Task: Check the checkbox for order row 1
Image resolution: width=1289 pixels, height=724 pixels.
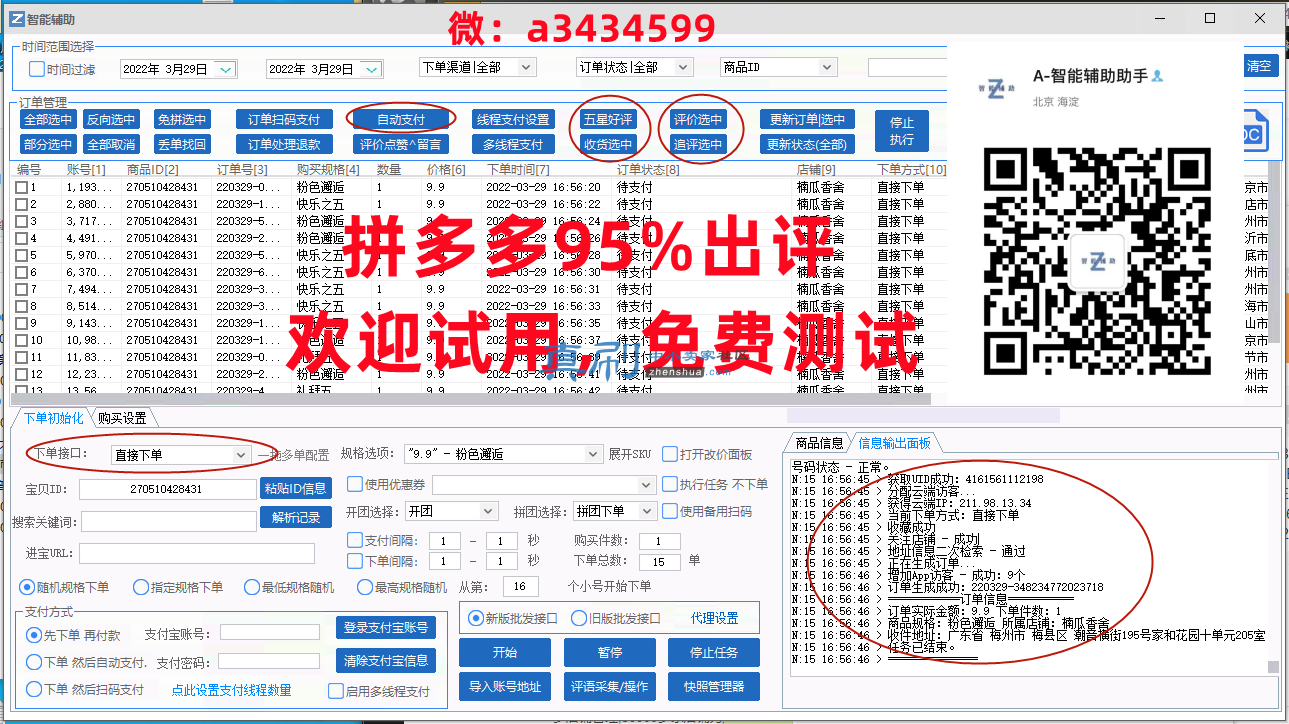Action: [x=21, y=187]
